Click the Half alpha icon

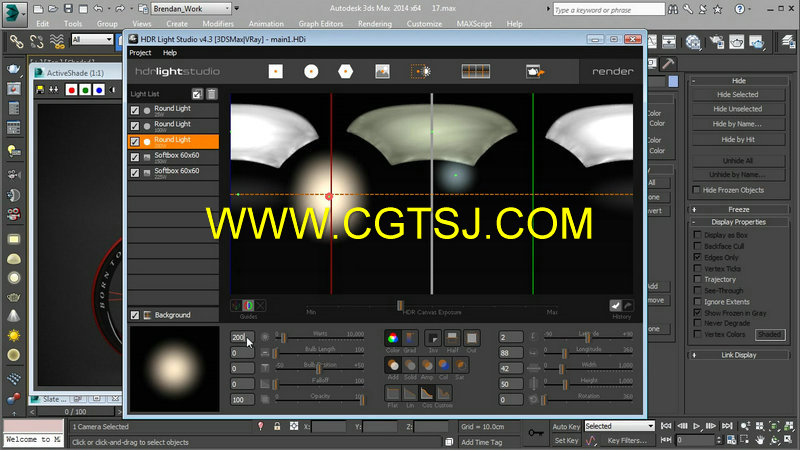coord(452,338)
